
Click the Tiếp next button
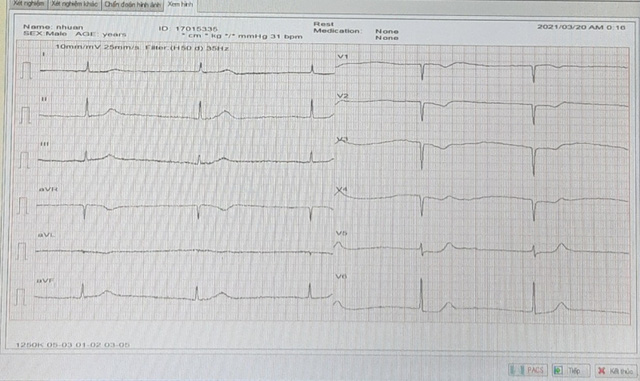pos(571,370)
